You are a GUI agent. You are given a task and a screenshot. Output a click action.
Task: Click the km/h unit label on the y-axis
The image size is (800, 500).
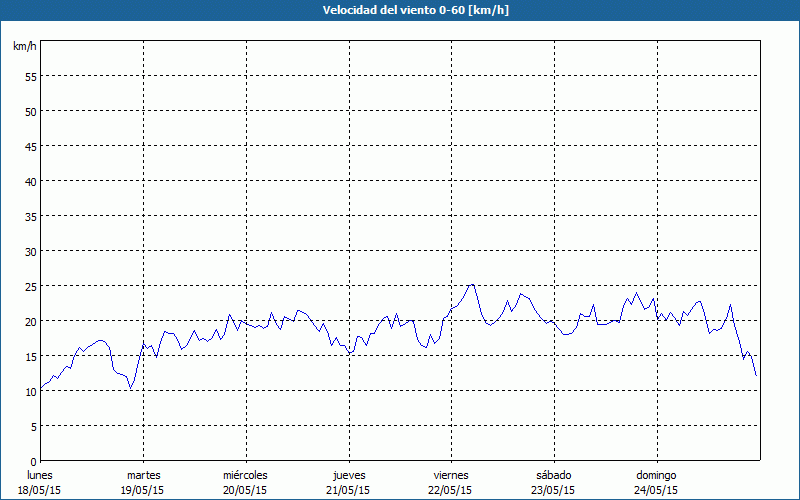tap(25, 47)
